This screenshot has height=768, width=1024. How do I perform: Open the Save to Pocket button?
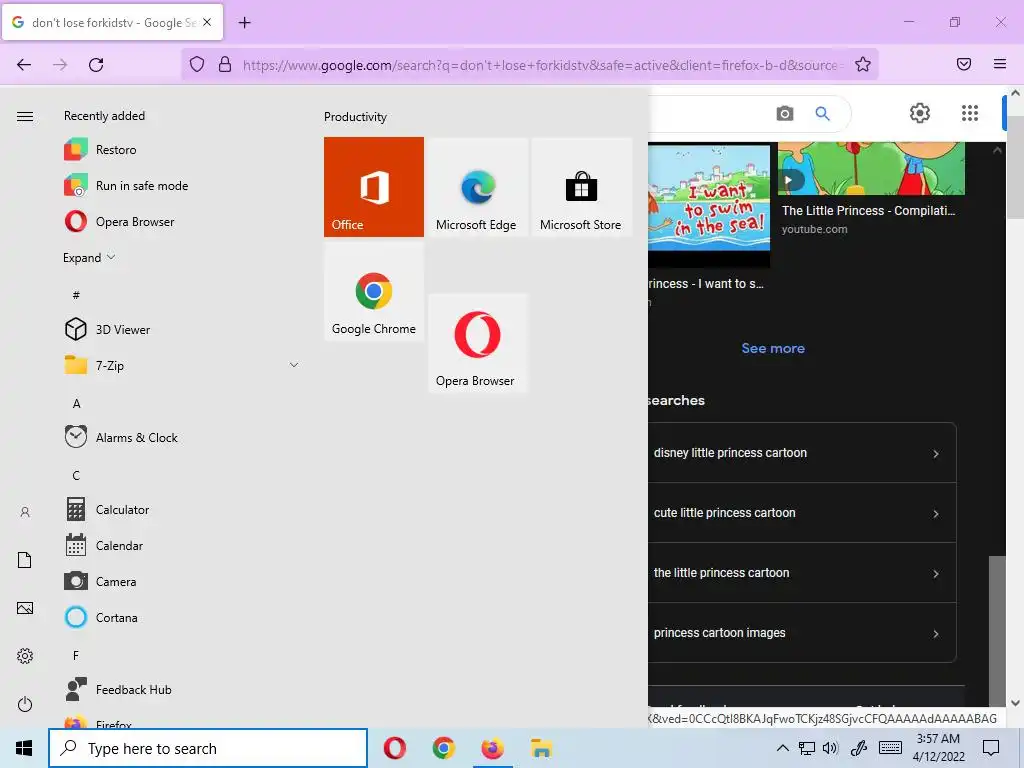pyautogui.click(x=964, y=64)
